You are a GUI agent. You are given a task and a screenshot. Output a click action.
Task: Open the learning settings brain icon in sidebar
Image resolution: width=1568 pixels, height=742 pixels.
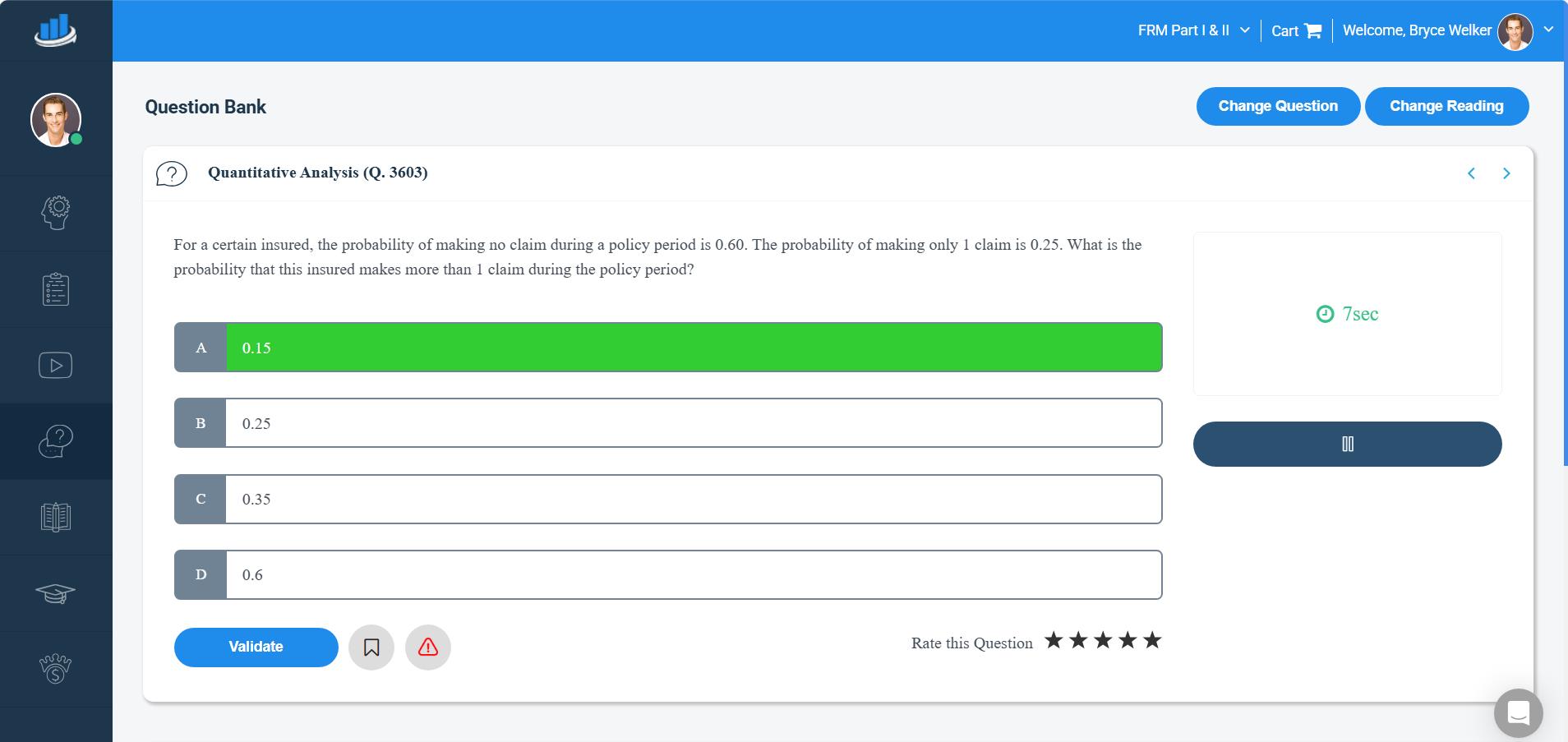55,212
